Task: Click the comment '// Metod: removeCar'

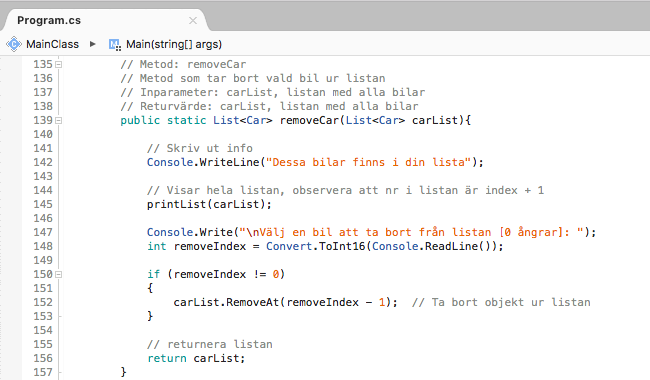Action: (x=183, y=64)
